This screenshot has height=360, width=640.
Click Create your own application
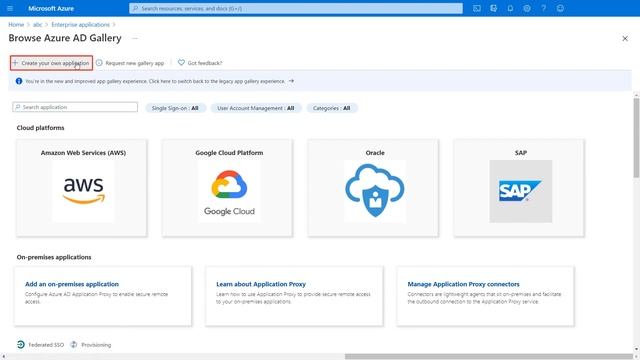pyautogui.click(x=51, y=63)
